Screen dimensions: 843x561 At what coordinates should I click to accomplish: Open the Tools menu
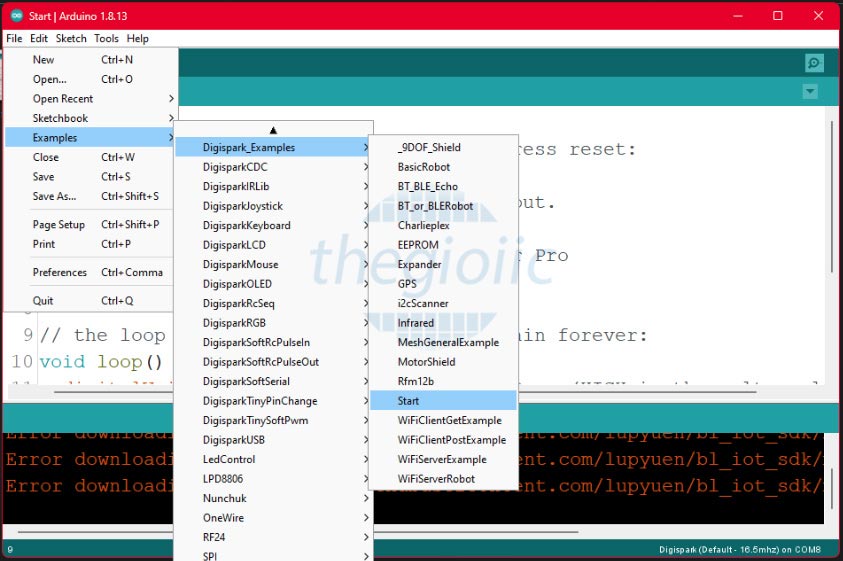(x=106, y=38)
